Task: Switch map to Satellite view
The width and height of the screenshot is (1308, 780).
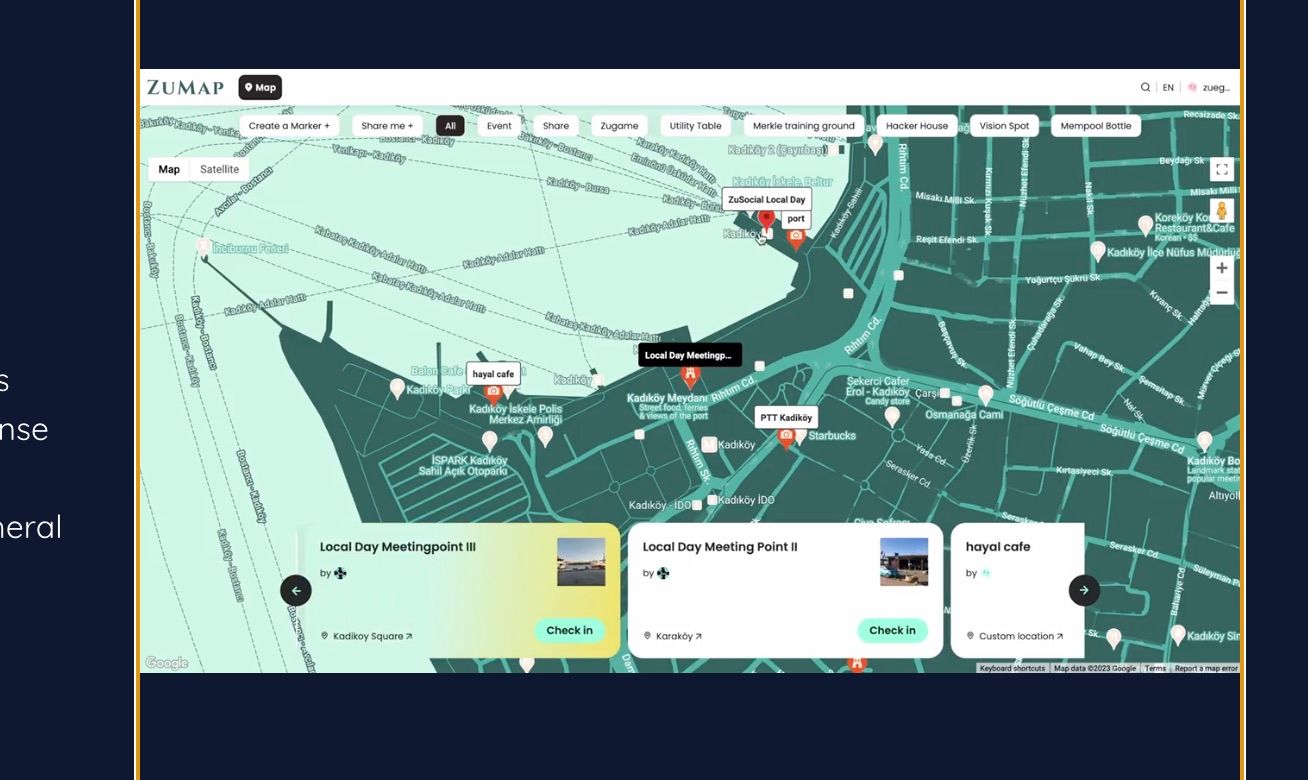Action: click(219, 170)
